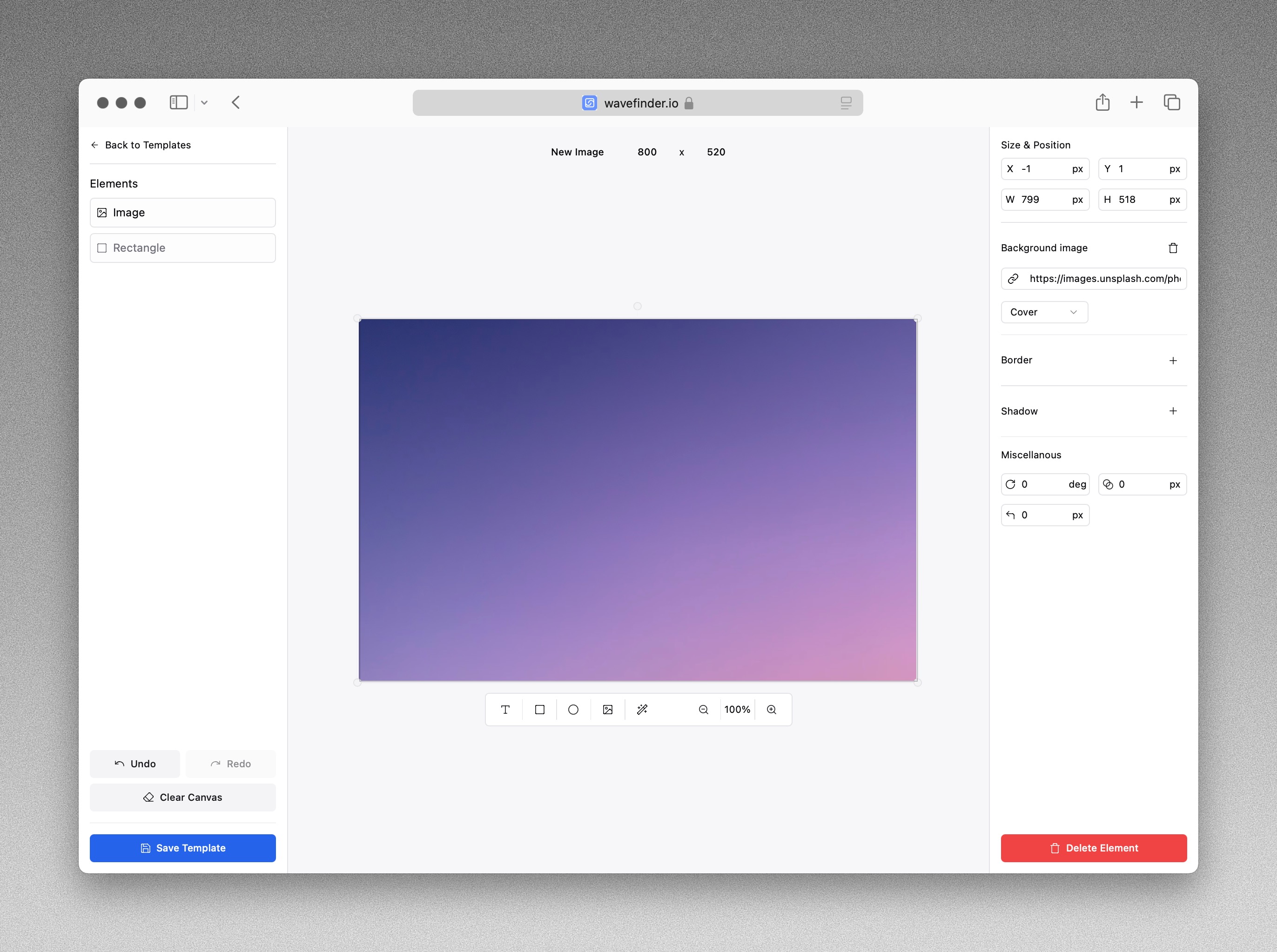The image size is (1277, 952).
Task: Edit the rotation degrees field
Action: [x=1045, y=484]
